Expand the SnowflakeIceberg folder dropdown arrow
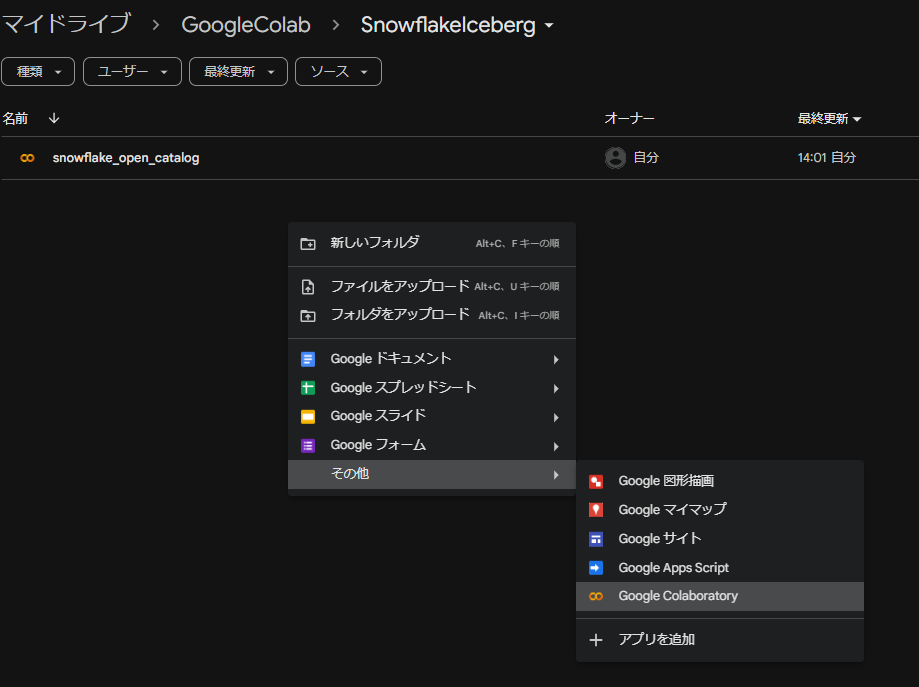 549,25
